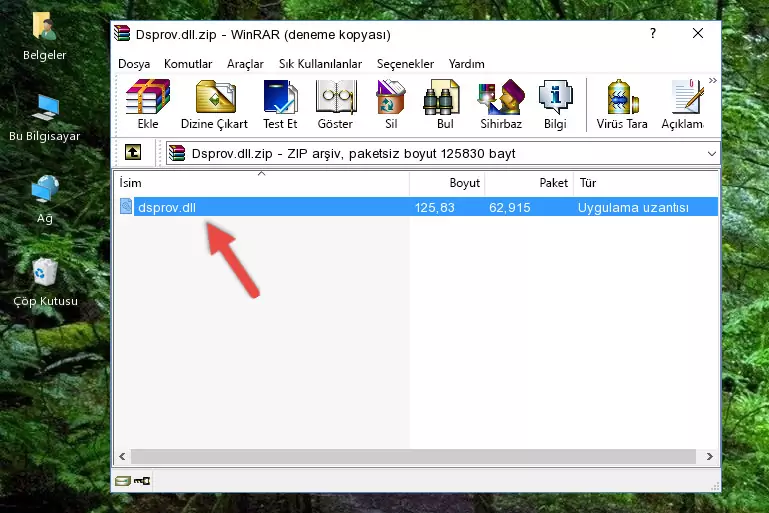Click the Sil (Delete) toolbar icon

(x=391, y=104)
